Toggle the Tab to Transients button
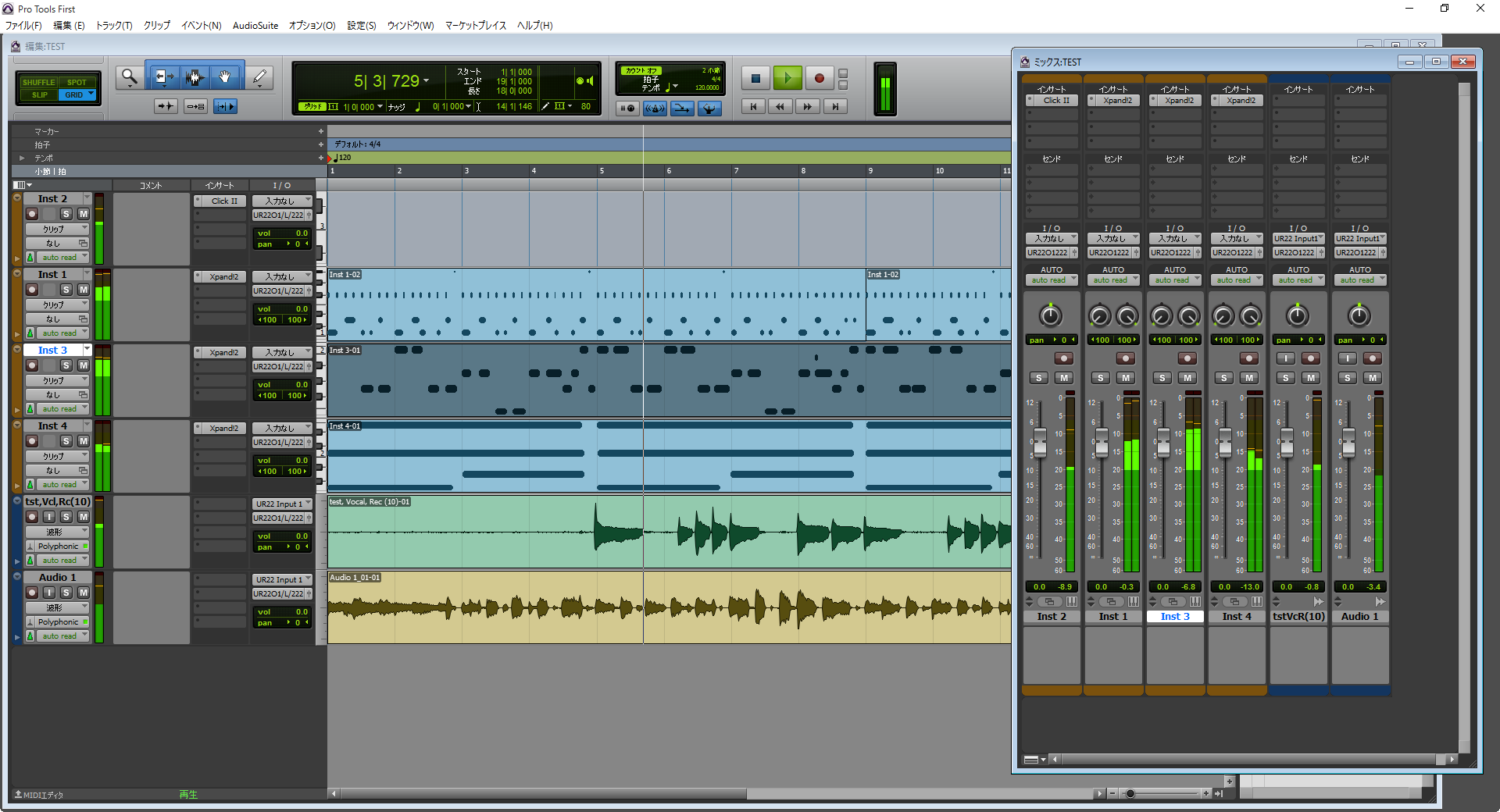 166,106
